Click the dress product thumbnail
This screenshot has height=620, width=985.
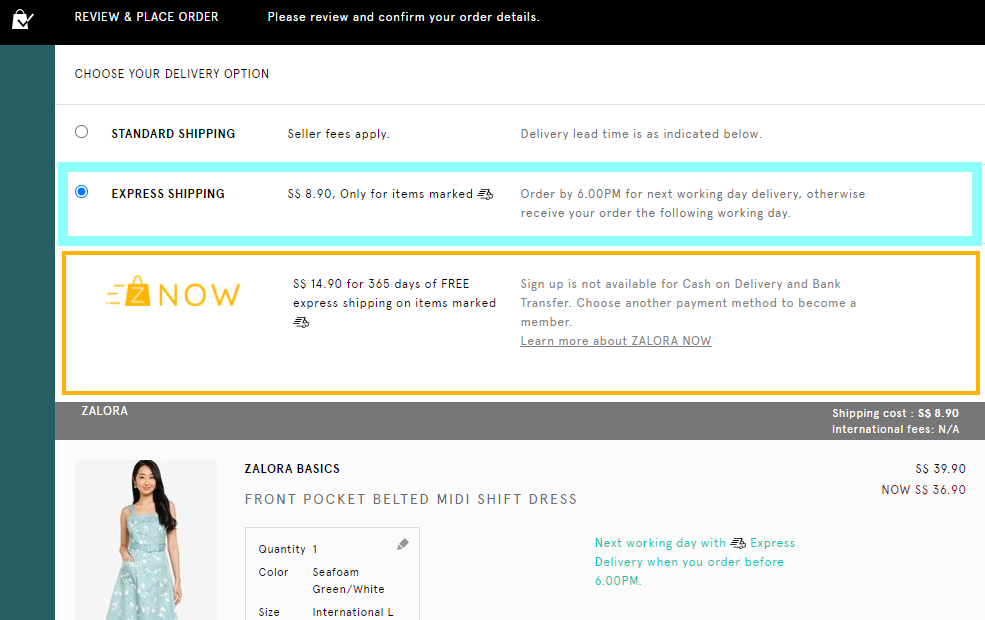145,540
